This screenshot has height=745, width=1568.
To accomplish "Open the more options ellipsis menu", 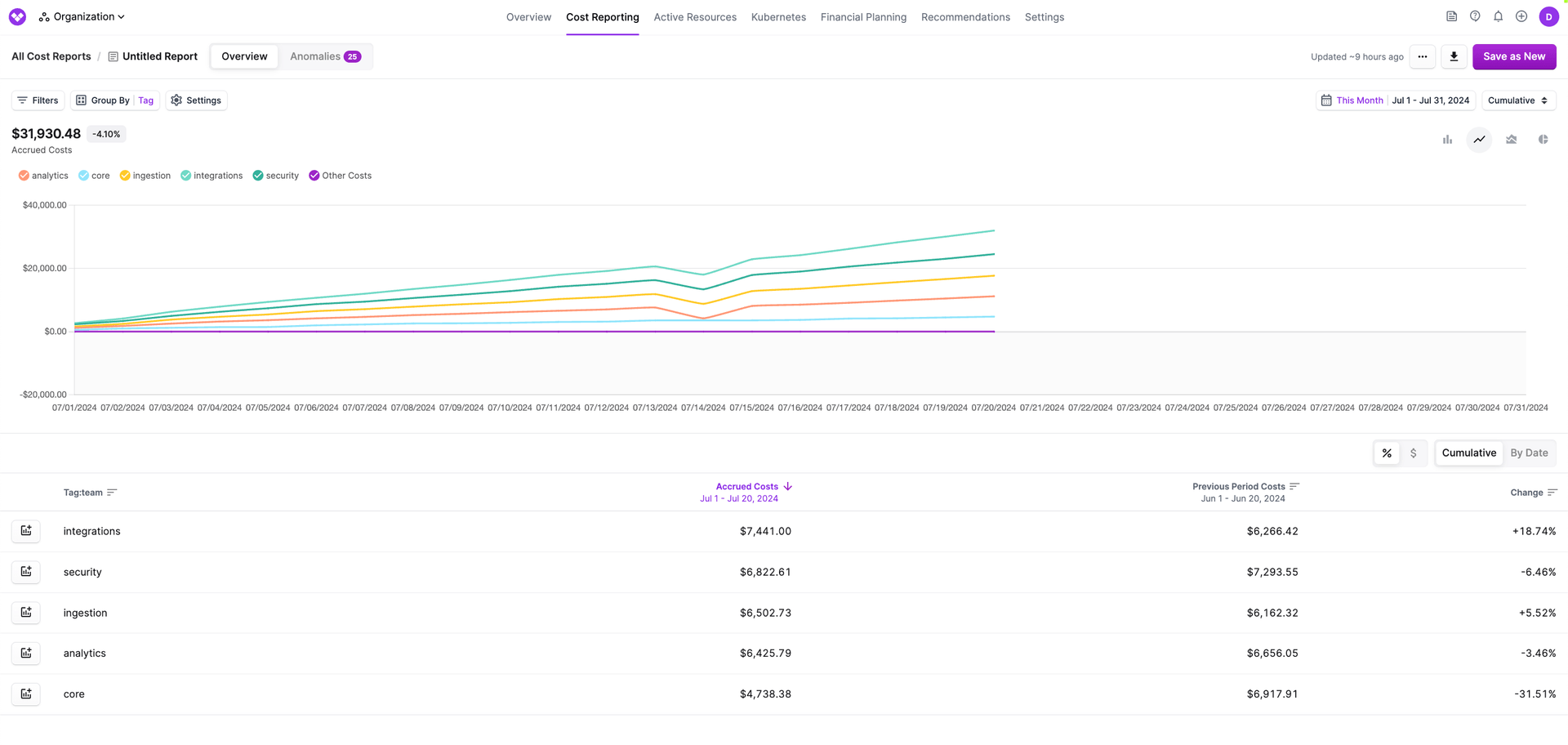I will (1423, 56).
